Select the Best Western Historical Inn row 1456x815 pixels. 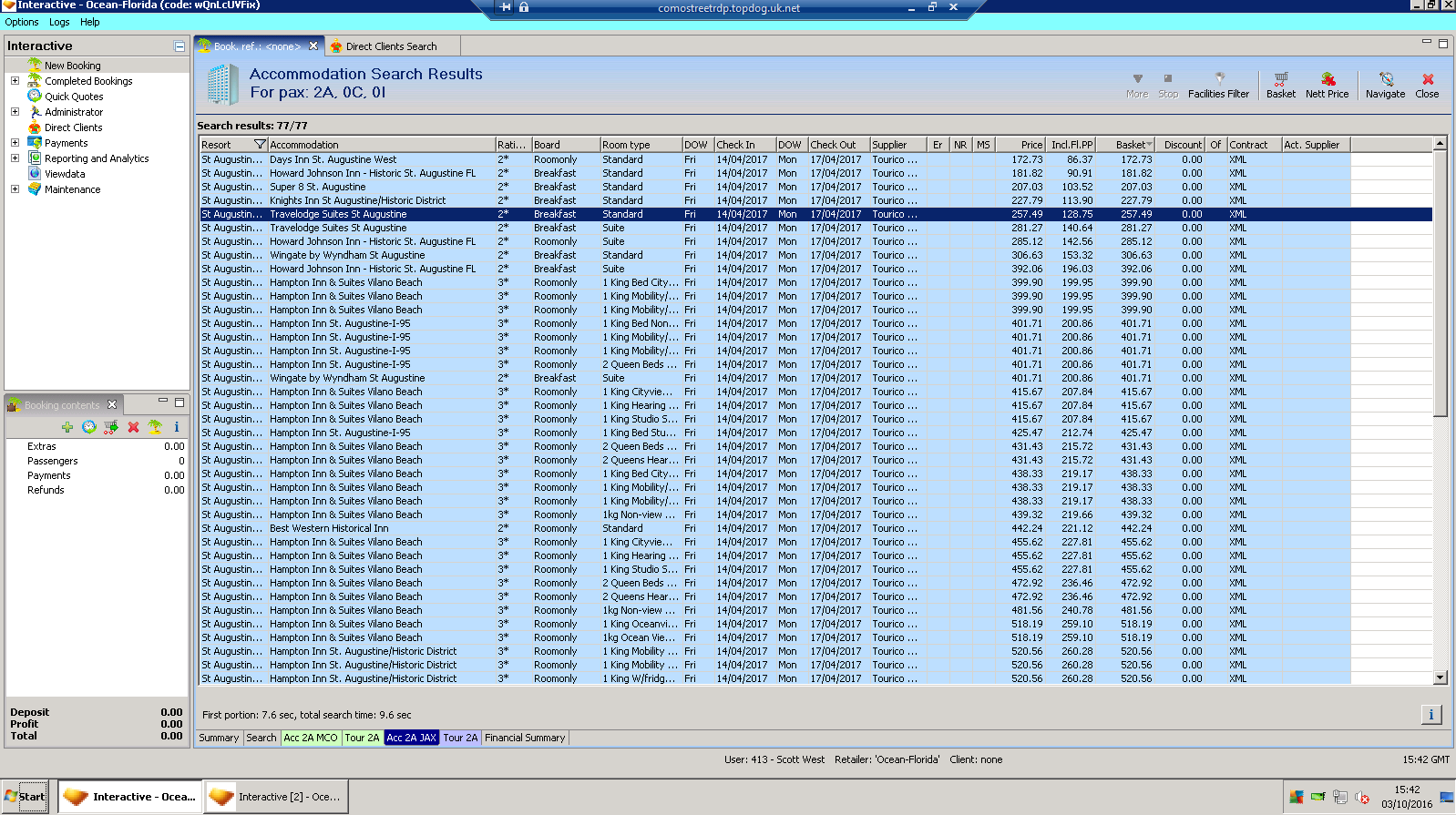pyautogui.click(x=815, y=528)
